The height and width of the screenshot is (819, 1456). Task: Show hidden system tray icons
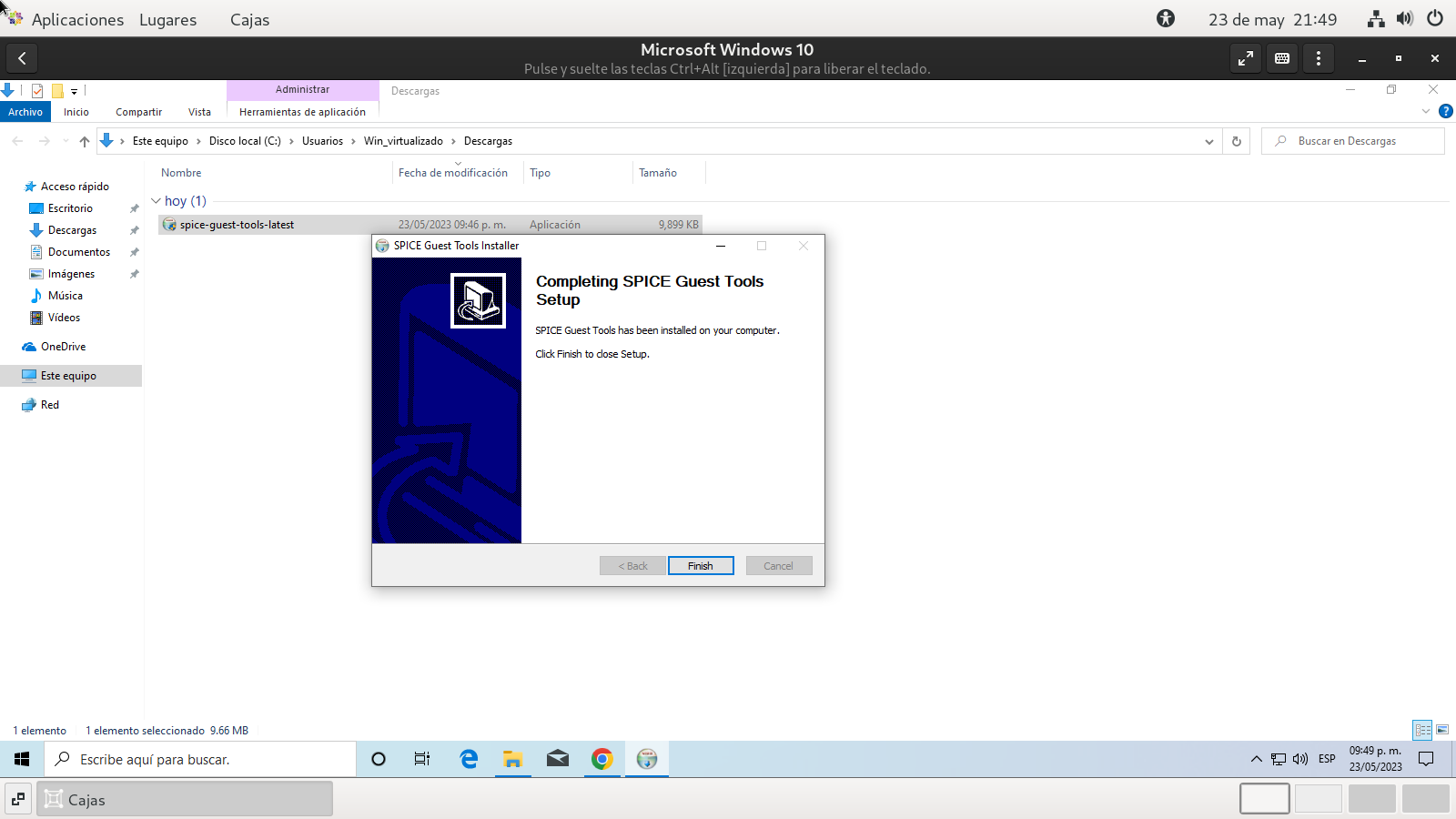1257,759
